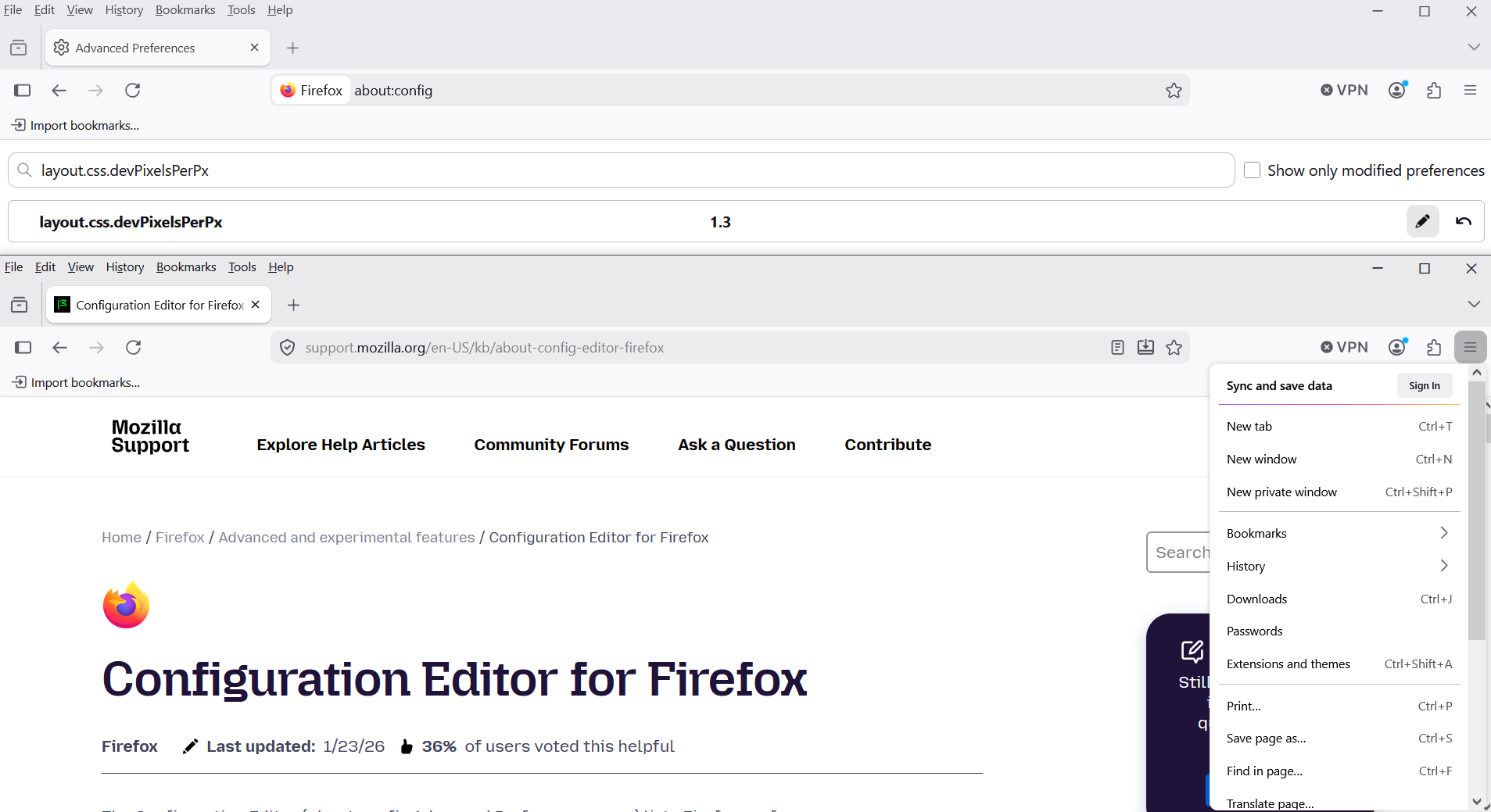Edit layout.css.devPixelsPerPx value with pencil
The image size is (1491, 812).
pyautogui.click(x=1422, y=221)
